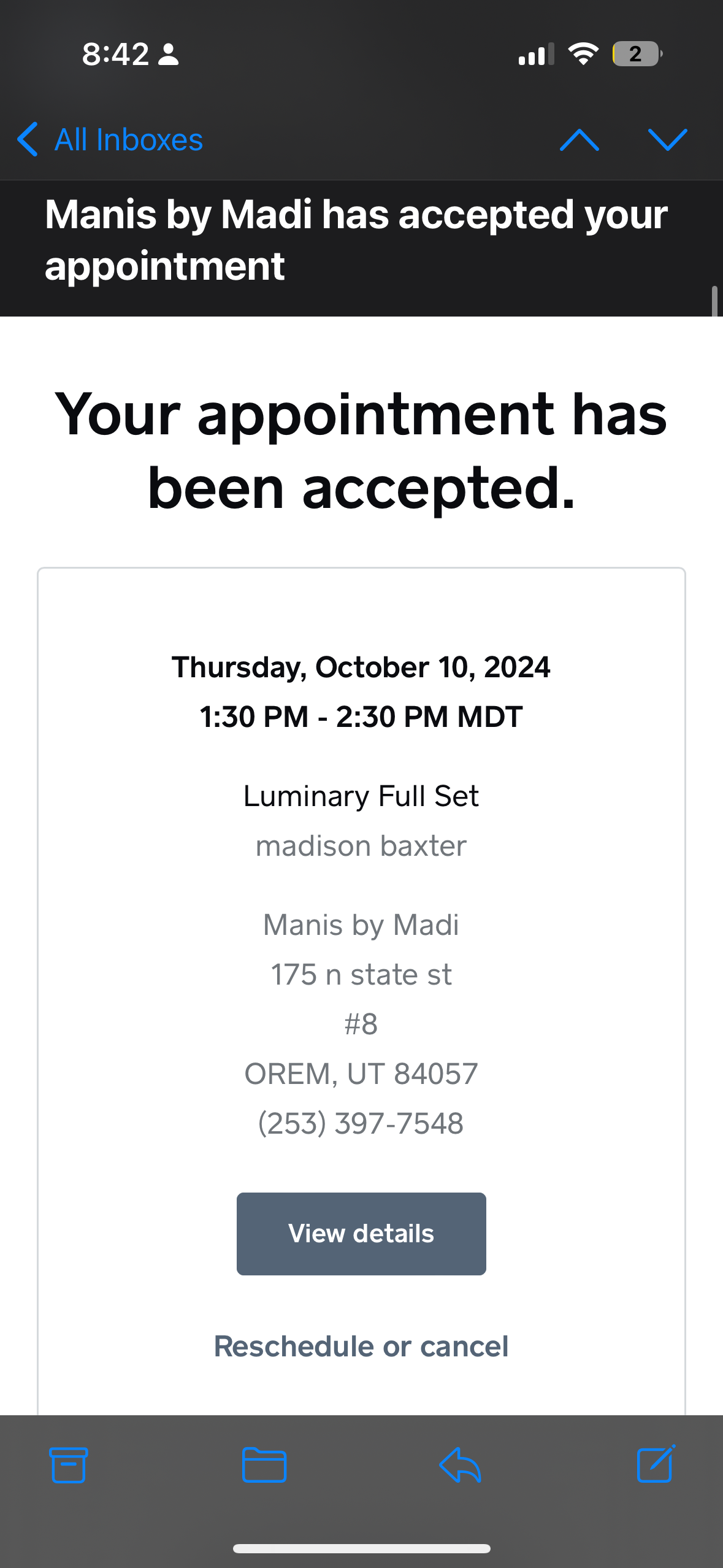Archive this email
723x1568 pixels.
(68, 1465)
